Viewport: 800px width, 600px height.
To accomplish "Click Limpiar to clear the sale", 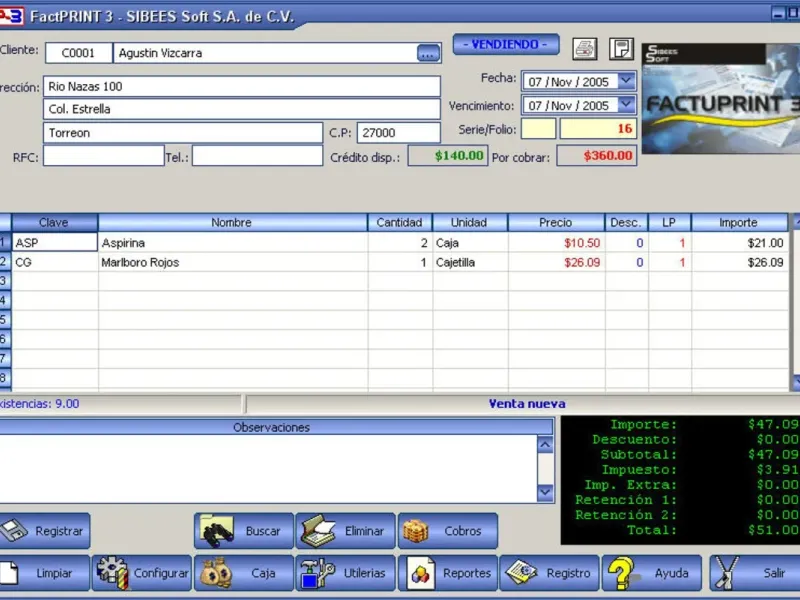I will 45,573.
